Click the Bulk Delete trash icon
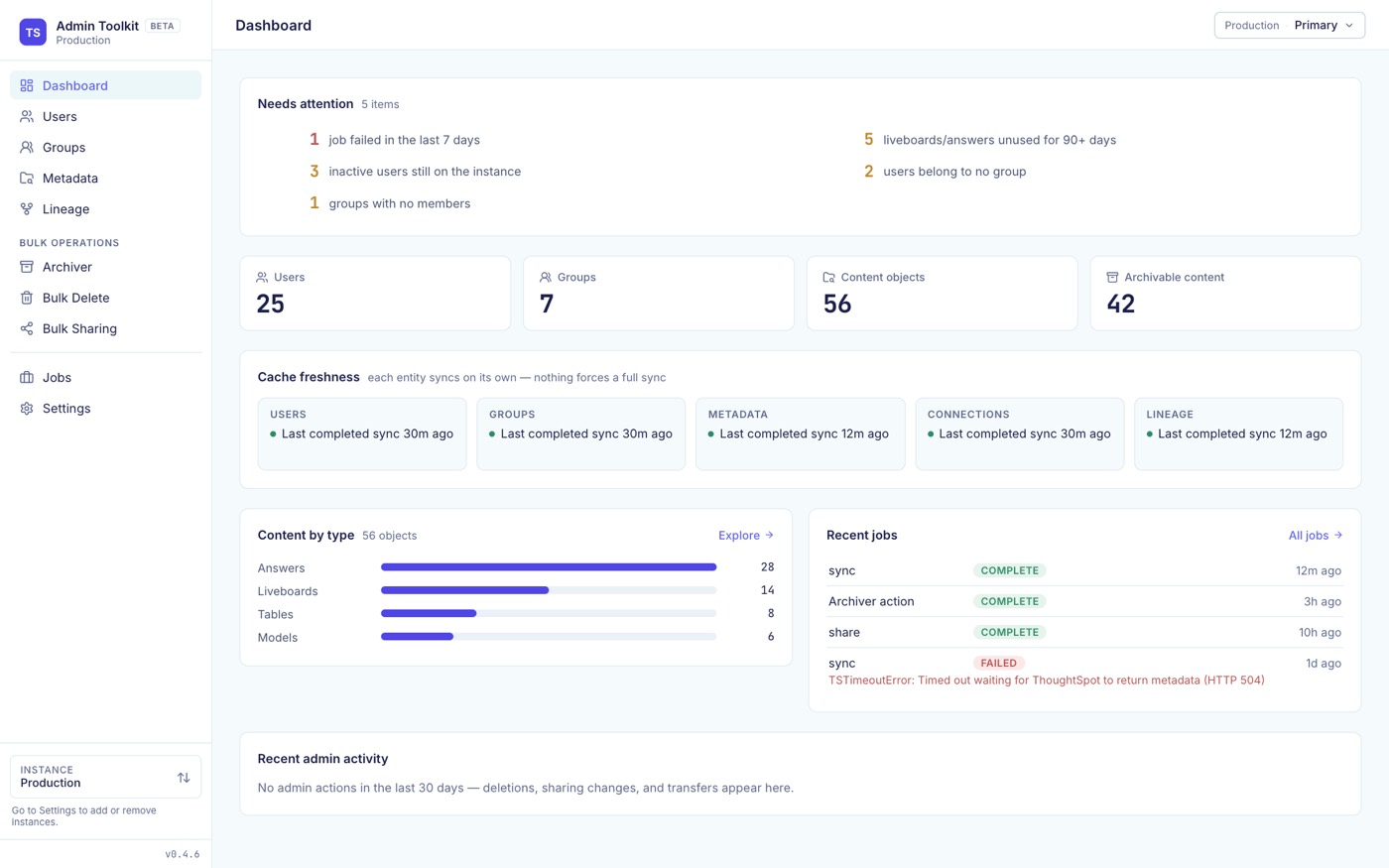 [27, 298]
